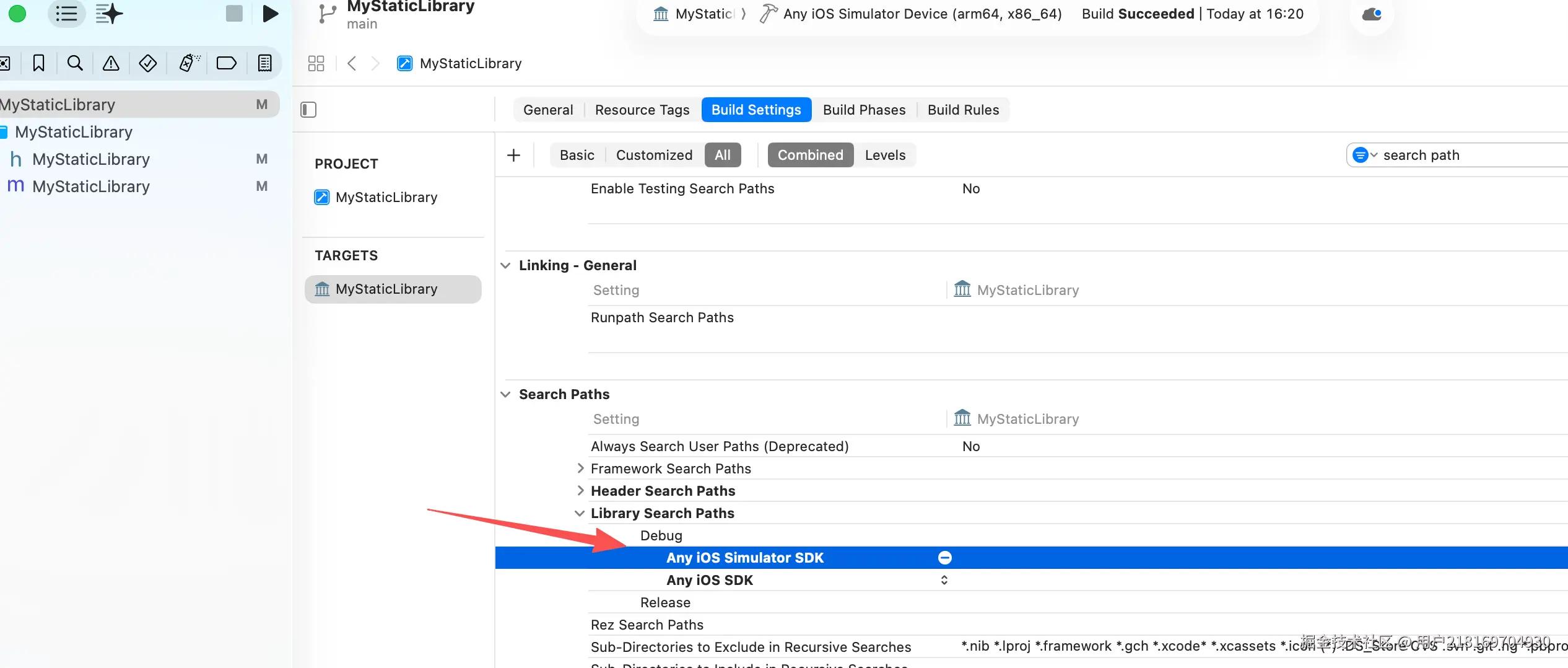
Task: Select MyStaticLibrary target under TARGETS
Action: [x=393, y=289]
